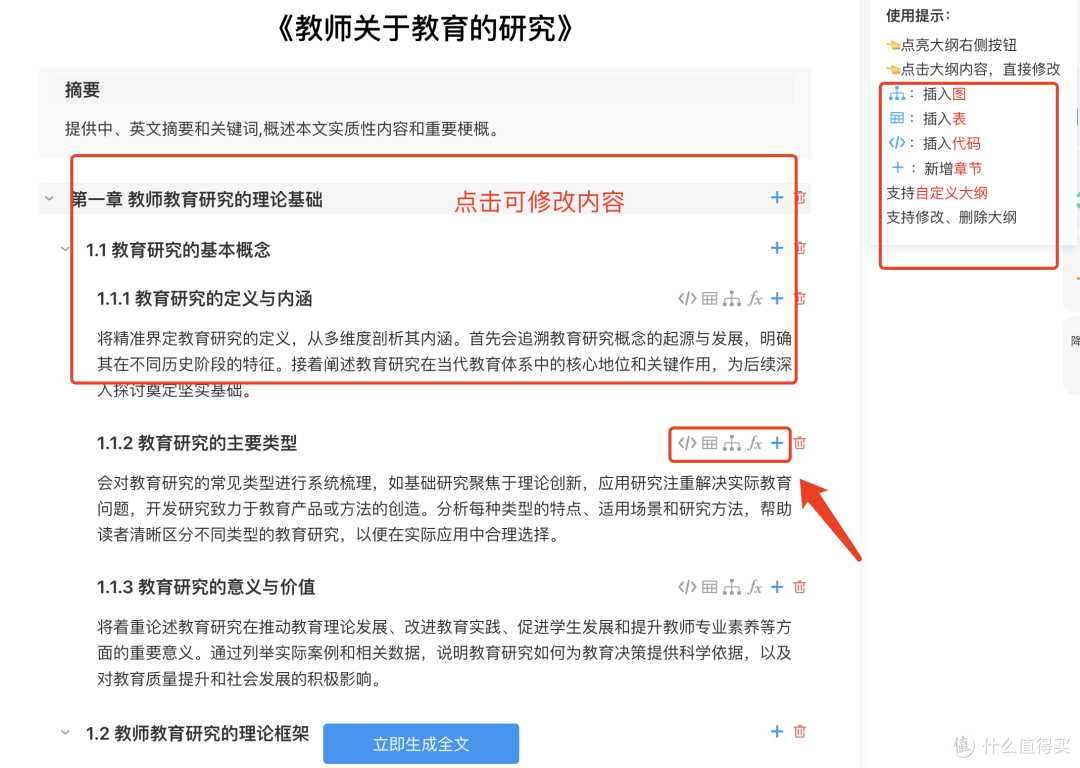Click 使用提示 heading
The height and width of the screenshot is (768, 1080).
pyautogui.click(x=917, y=15)
